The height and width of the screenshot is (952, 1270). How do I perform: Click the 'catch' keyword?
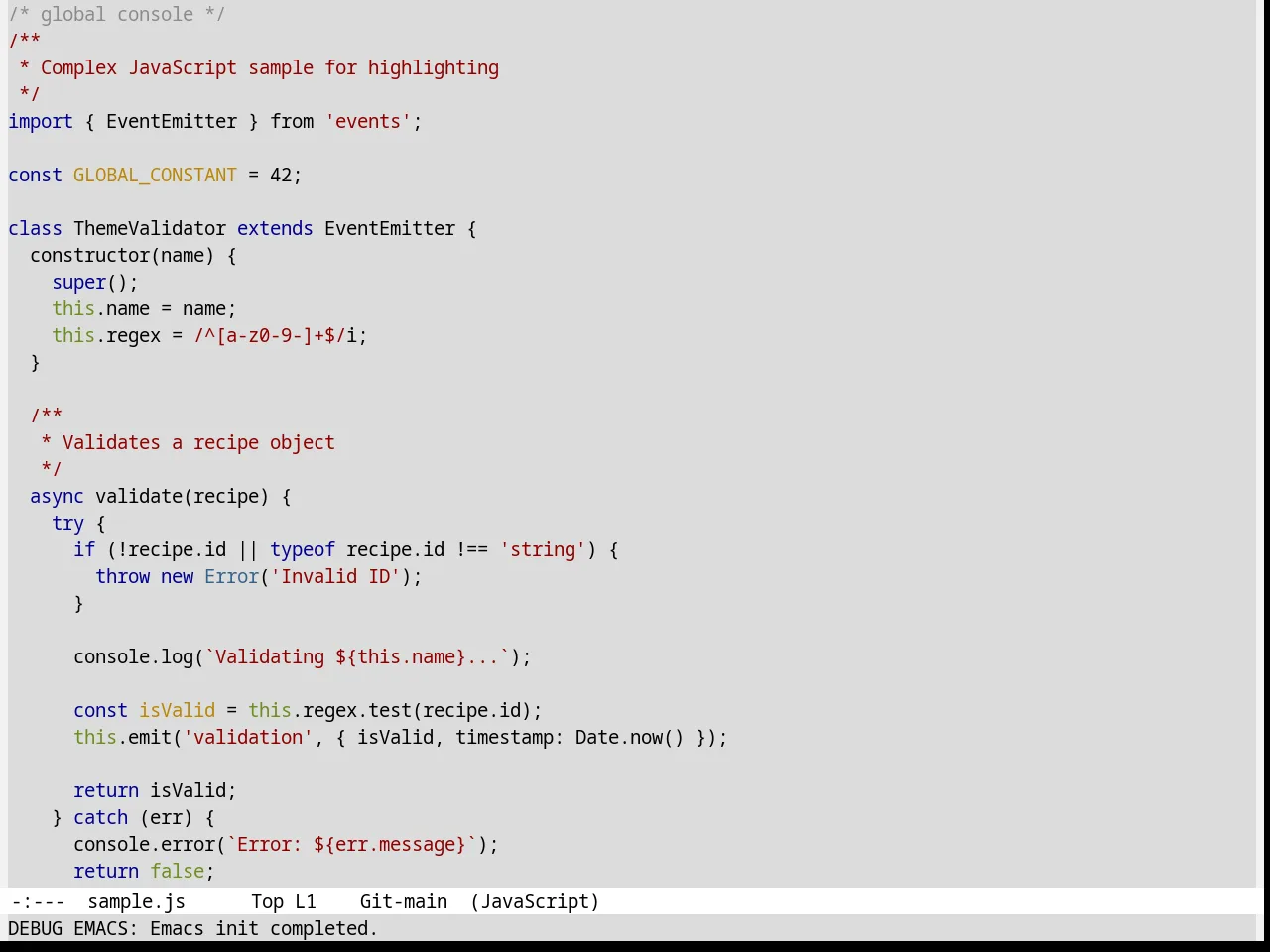(x=101, y=817)
